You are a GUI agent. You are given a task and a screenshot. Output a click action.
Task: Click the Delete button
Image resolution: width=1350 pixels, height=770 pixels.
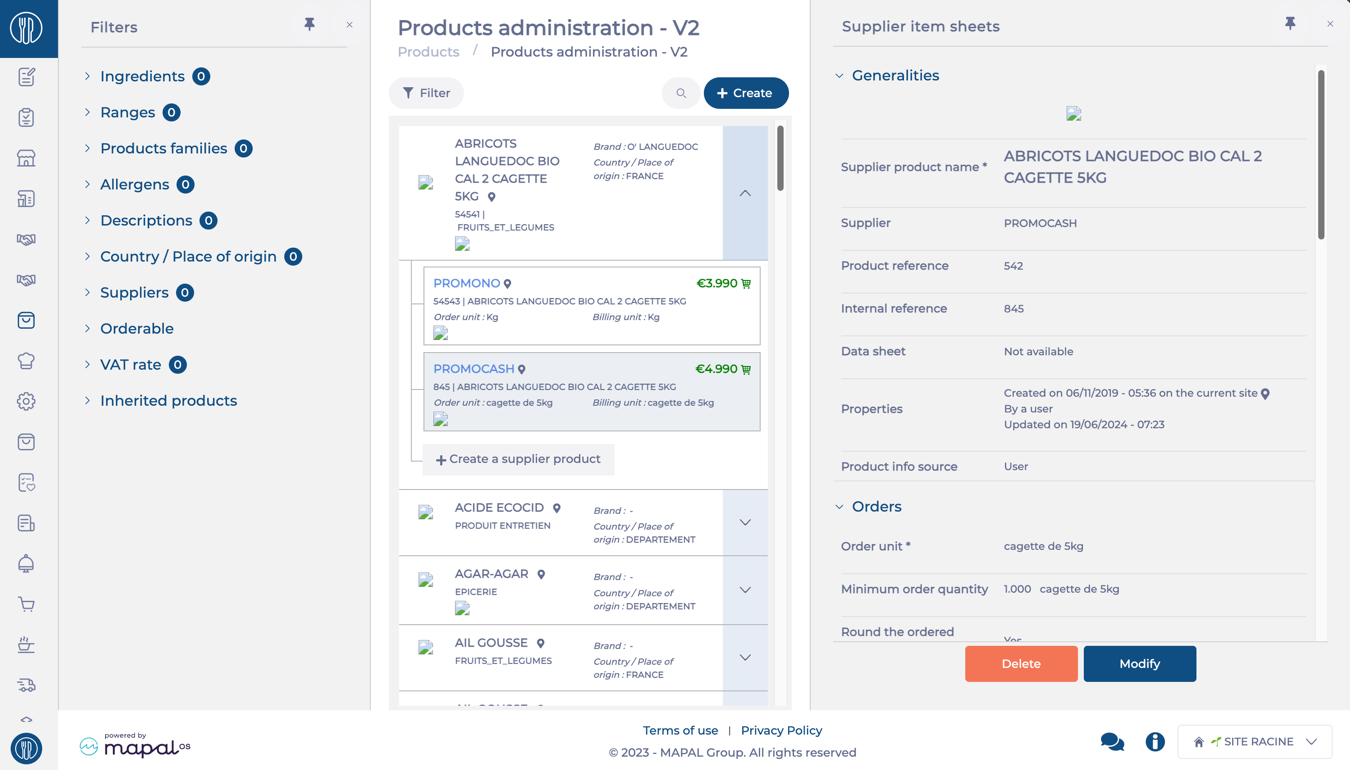[x=1021, y=664]
